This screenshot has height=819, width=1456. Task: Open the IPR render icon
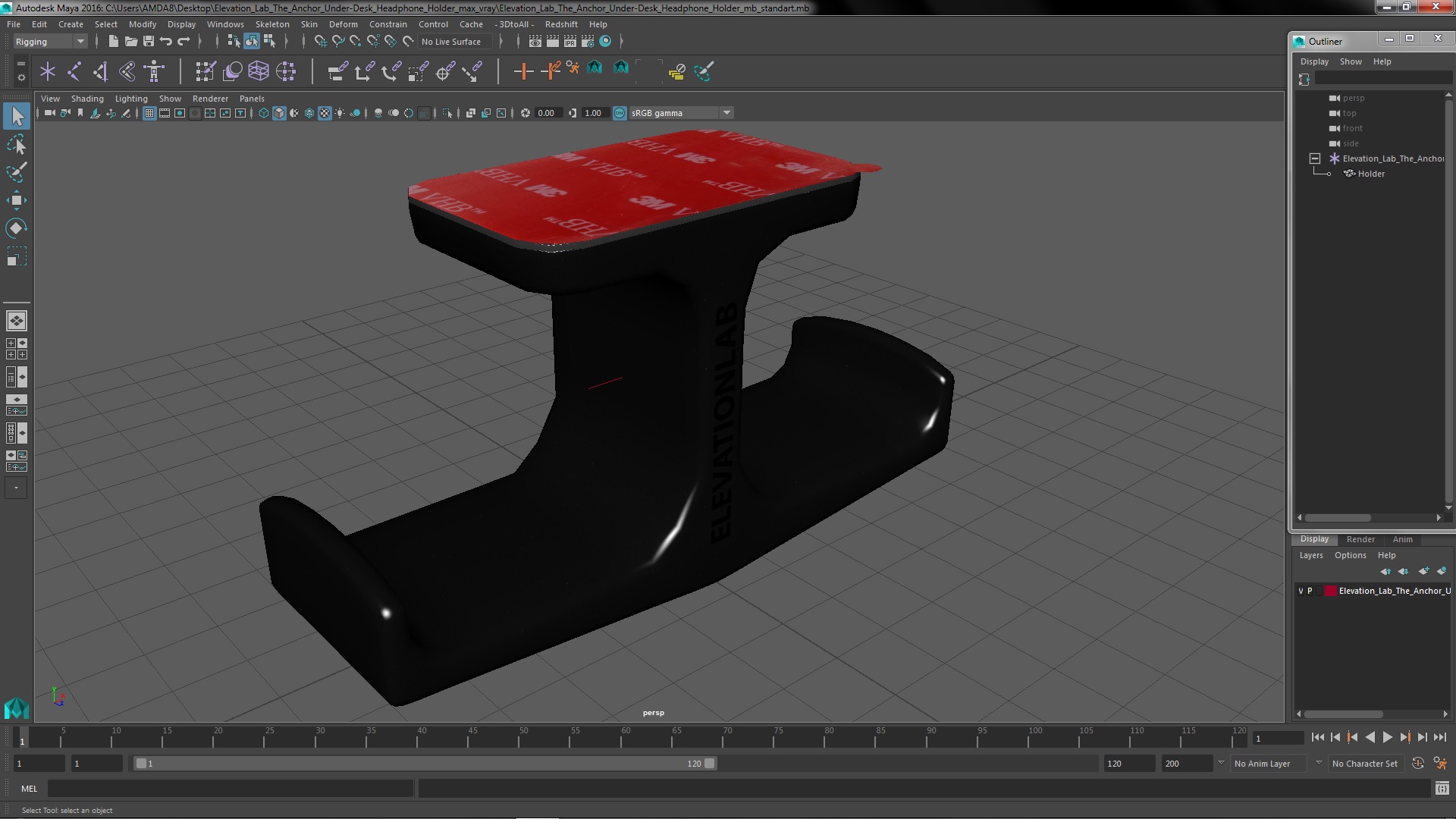point(570,41)
